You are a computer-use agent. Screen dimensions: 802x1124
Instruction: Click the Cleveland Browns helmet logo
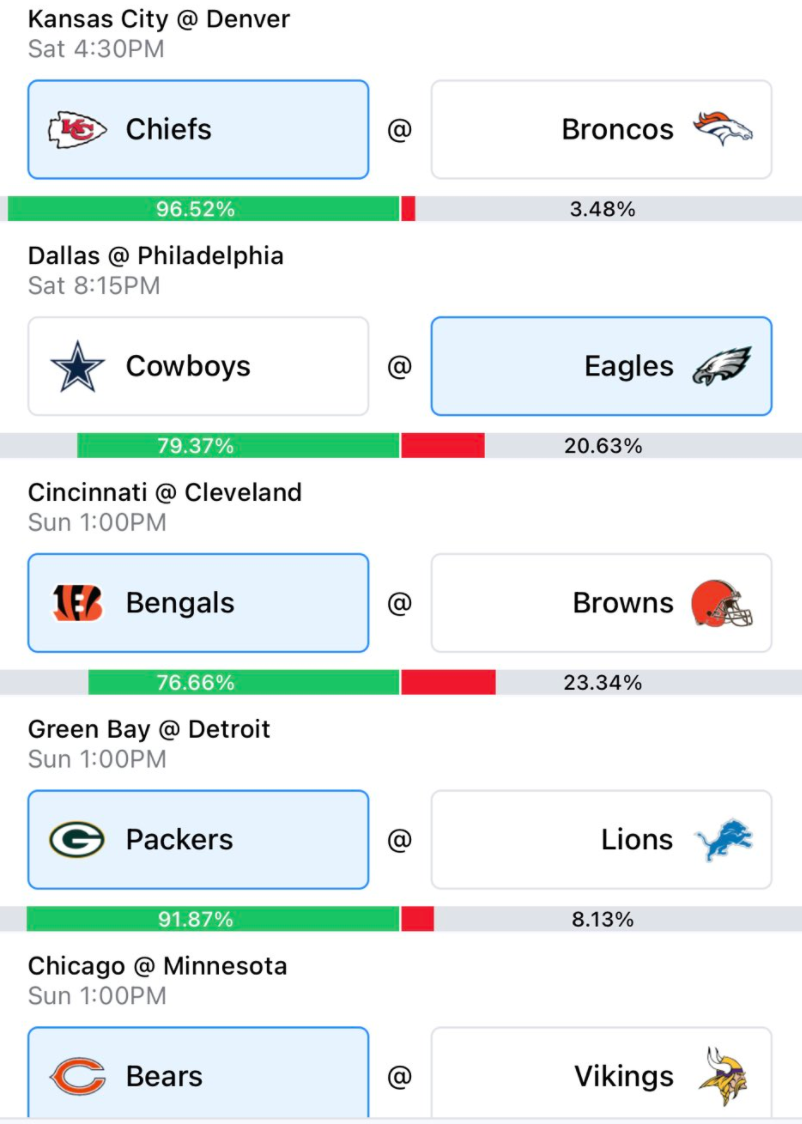tap(722, 604)
